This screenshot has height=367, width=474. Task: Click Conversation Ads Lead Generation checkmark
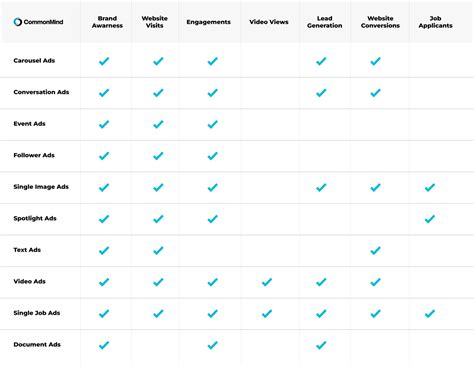coord(321,93)
